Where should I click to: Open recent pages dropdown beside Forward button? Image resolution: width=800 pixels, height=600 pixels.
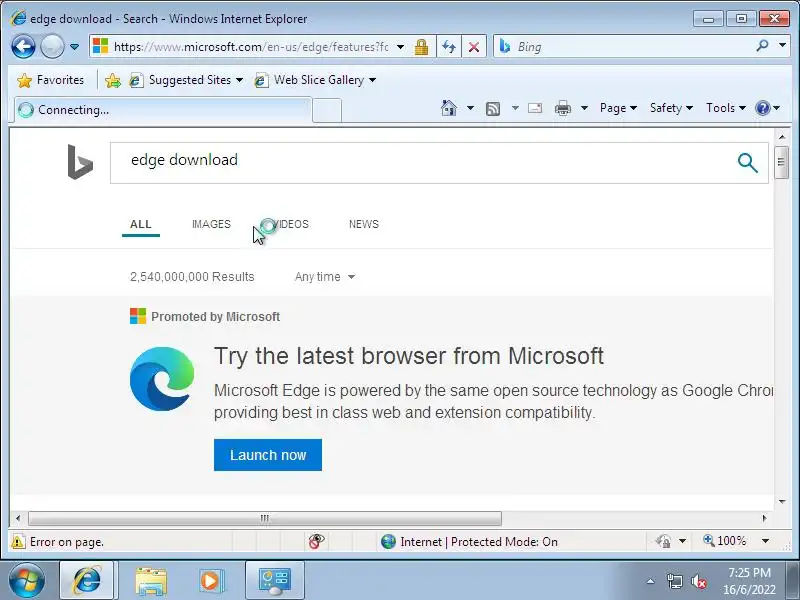click(74, 47)
